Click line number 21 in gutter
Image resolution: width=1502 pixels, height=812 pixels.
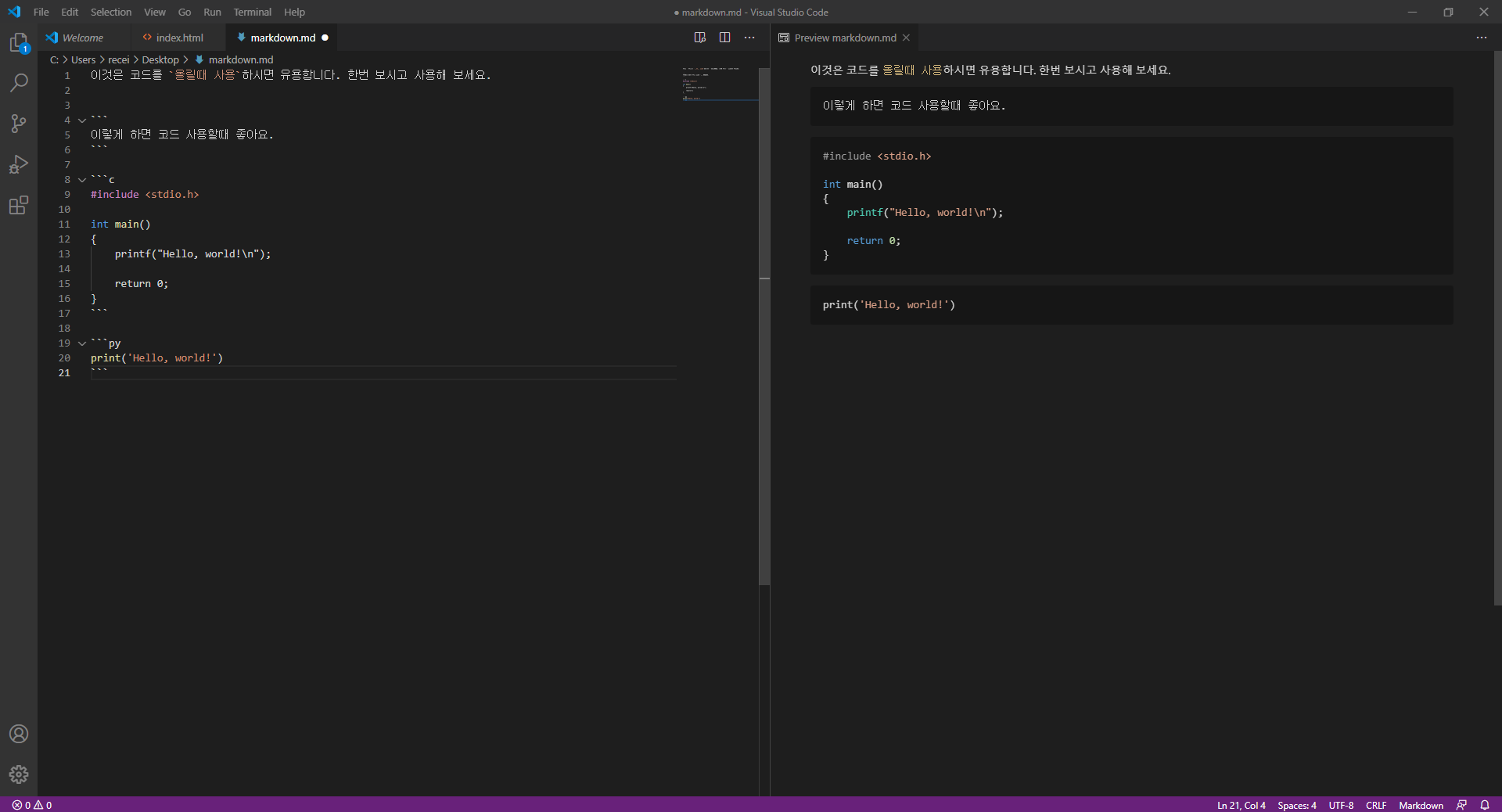(x=64, y=373)
